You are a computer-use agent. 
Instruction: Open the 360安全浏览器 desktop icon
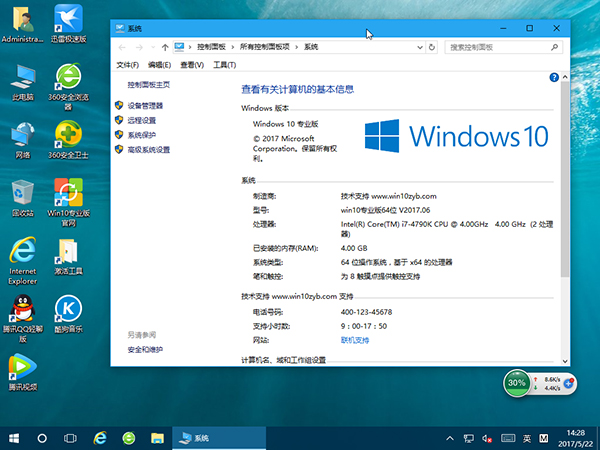68,78
